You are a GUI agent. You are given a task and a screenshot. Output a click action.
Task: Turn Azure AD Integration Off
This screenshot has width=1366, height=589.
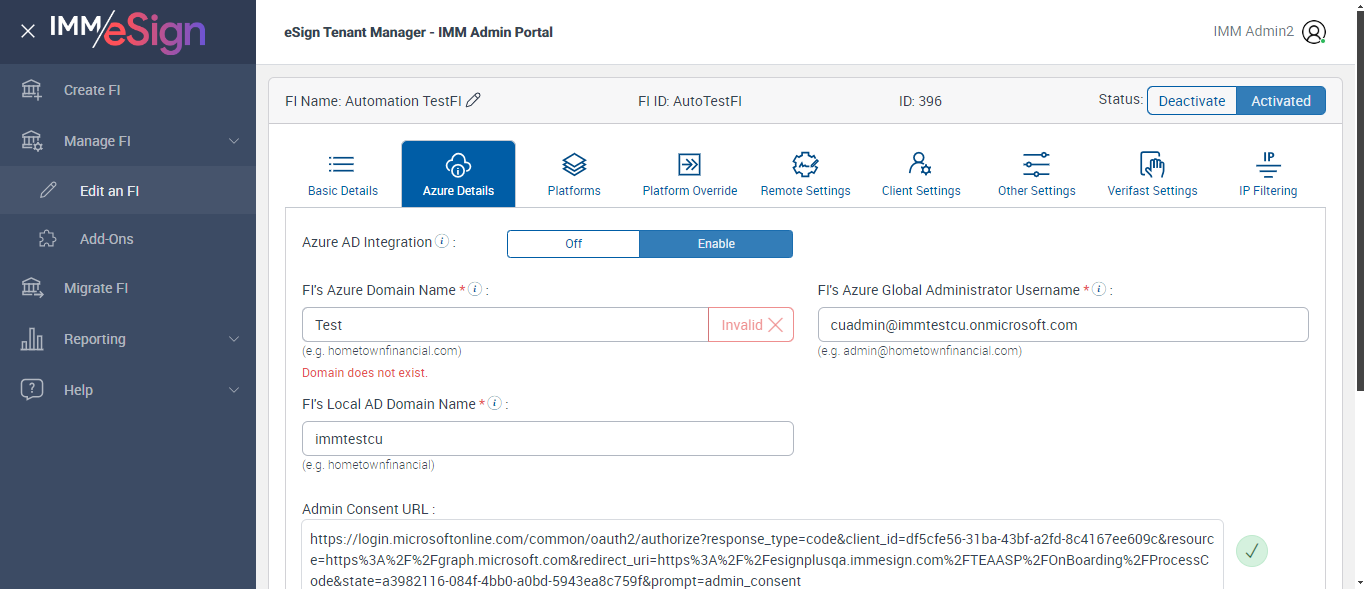(573, 244)
